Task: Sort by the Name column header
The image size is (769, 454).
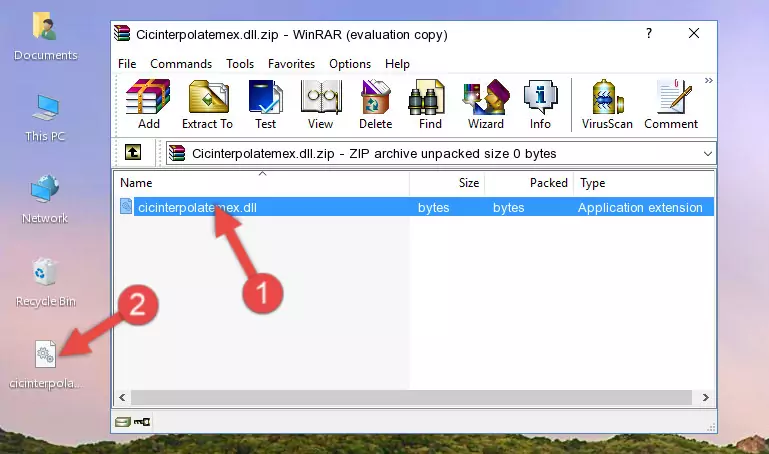Action: [262, 183]
